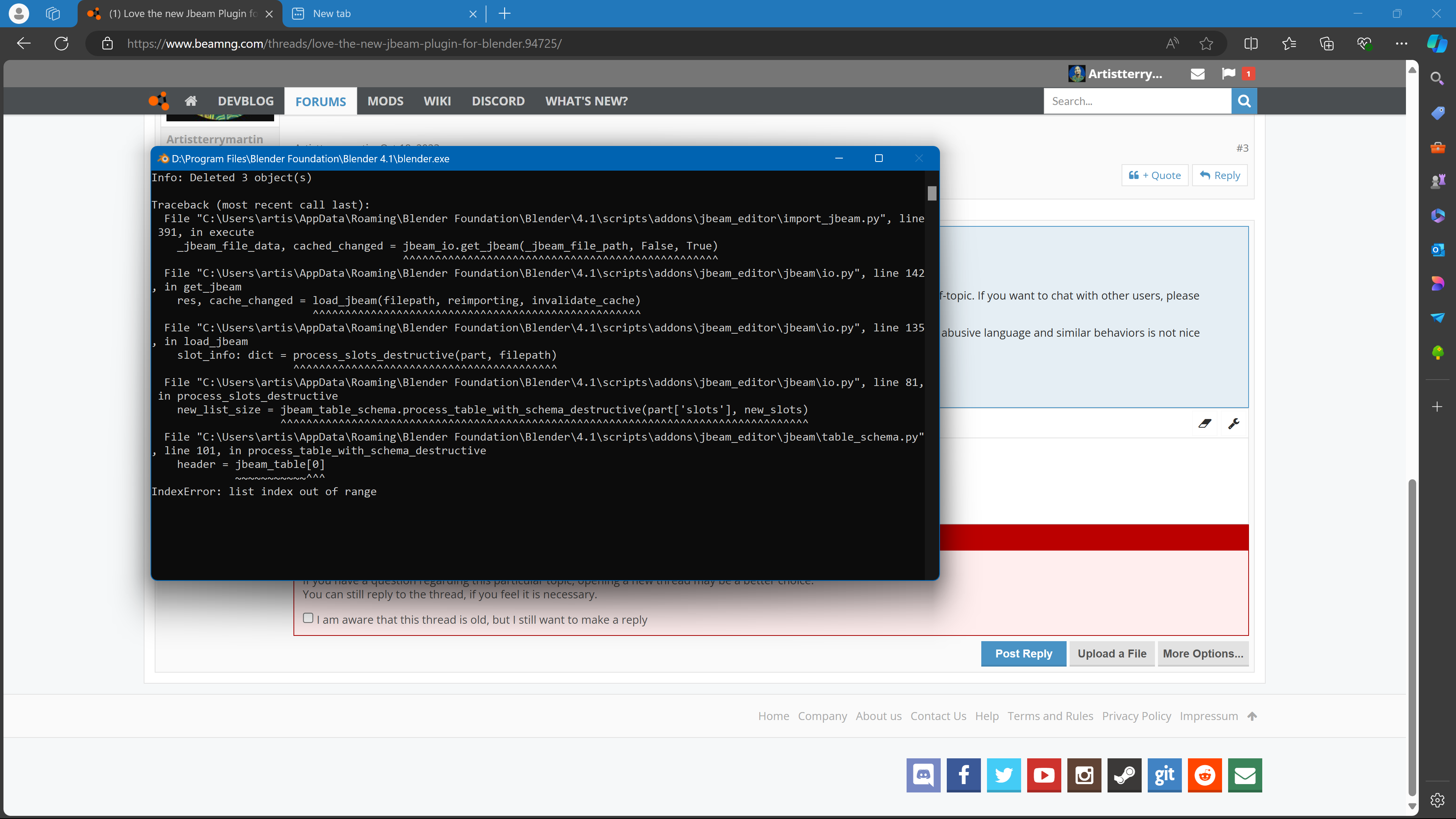1456x819 pixels.
Task: Open the Twitter social link
Action: (1004, 775)
